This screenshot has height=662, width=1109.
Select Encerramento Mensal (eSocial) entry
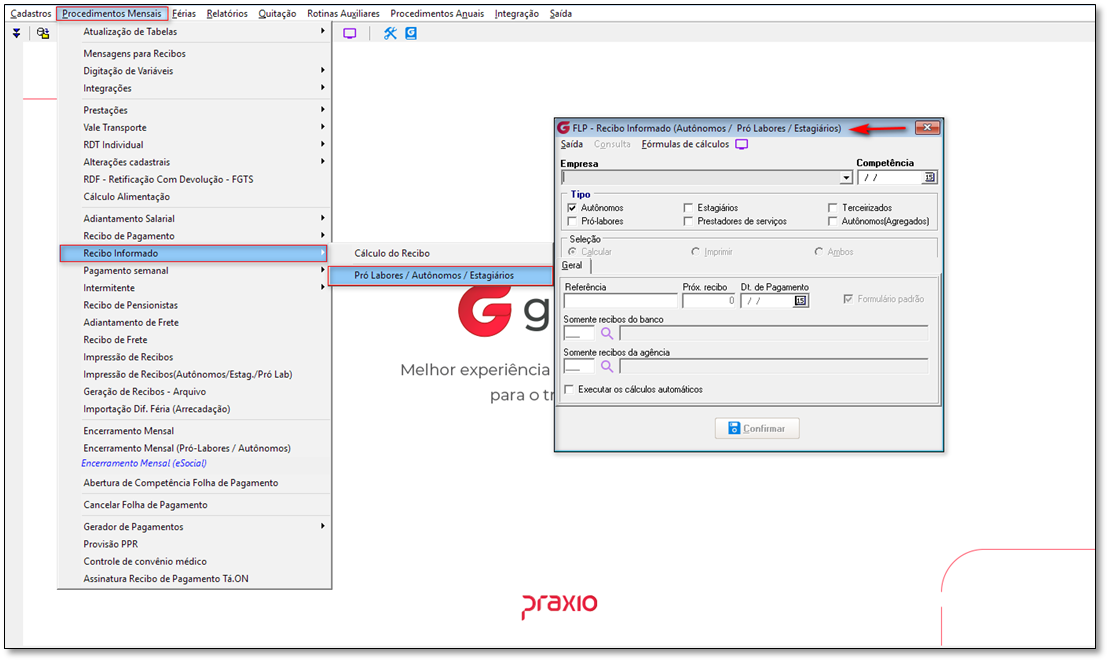pos(144,463)
